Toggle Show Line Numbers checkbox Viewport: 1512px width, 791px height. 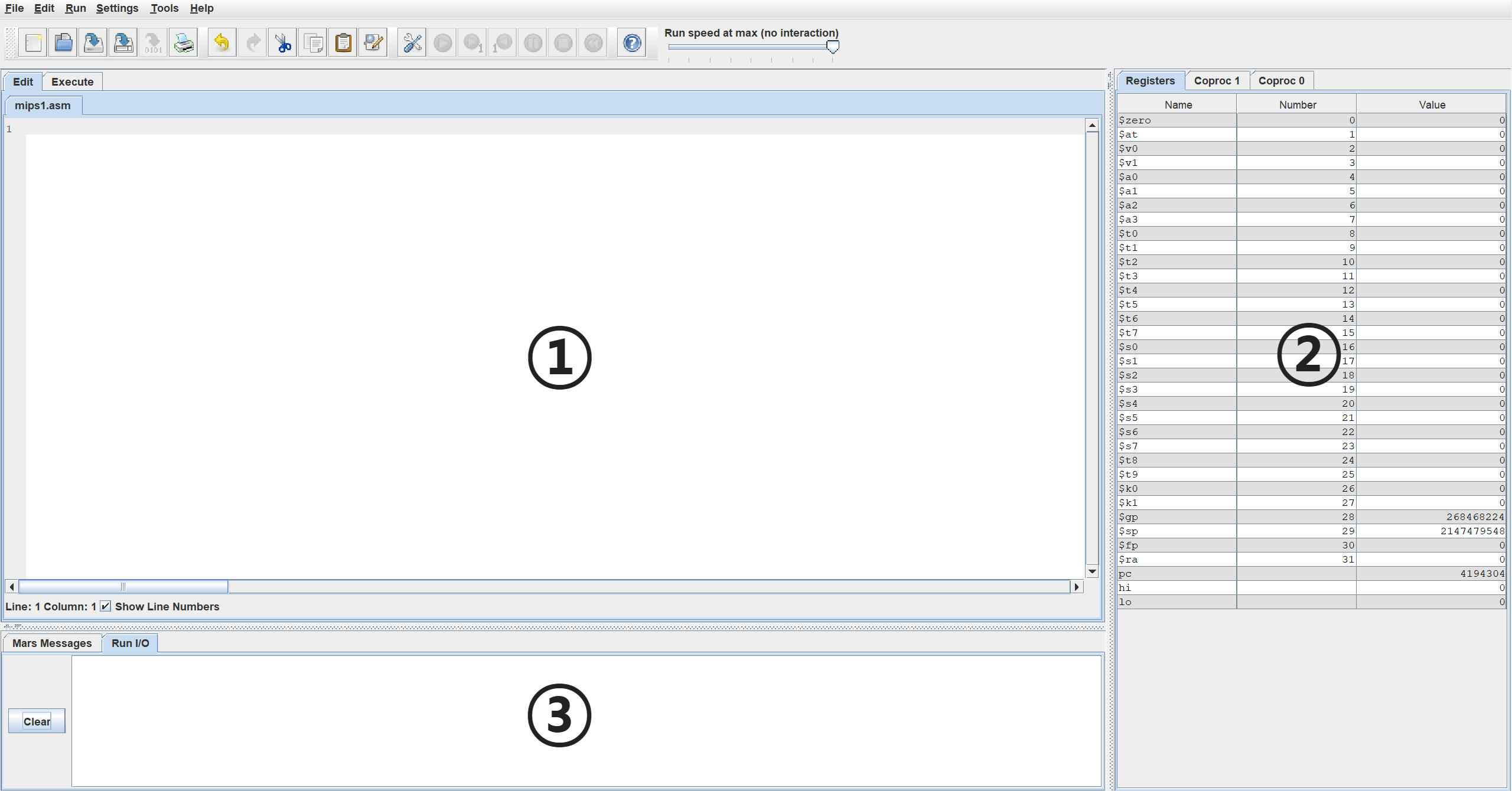pyautogui.click(x=106, y=606)
